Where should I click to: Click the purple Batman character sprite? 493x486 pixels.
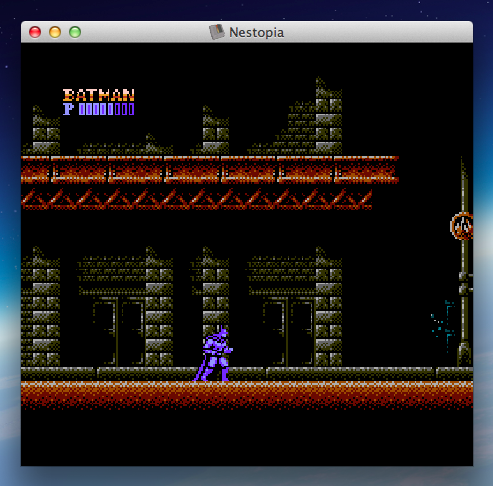tap(213, 353)
